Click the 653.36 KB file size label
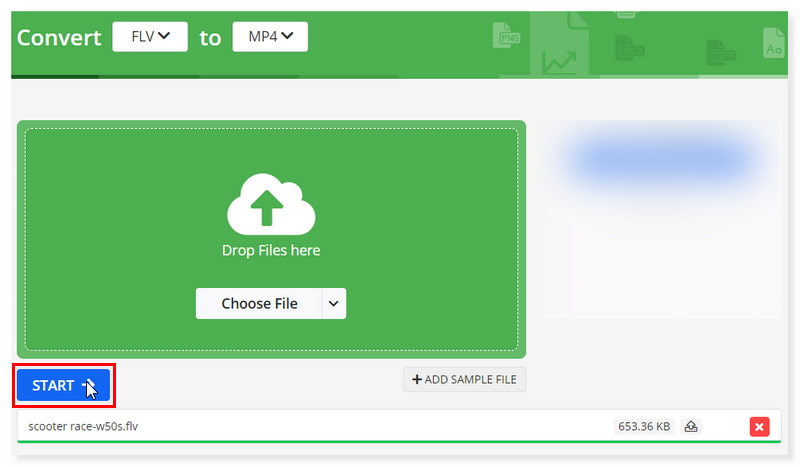This screenshot has width=800, height=467. click(643, 427)
